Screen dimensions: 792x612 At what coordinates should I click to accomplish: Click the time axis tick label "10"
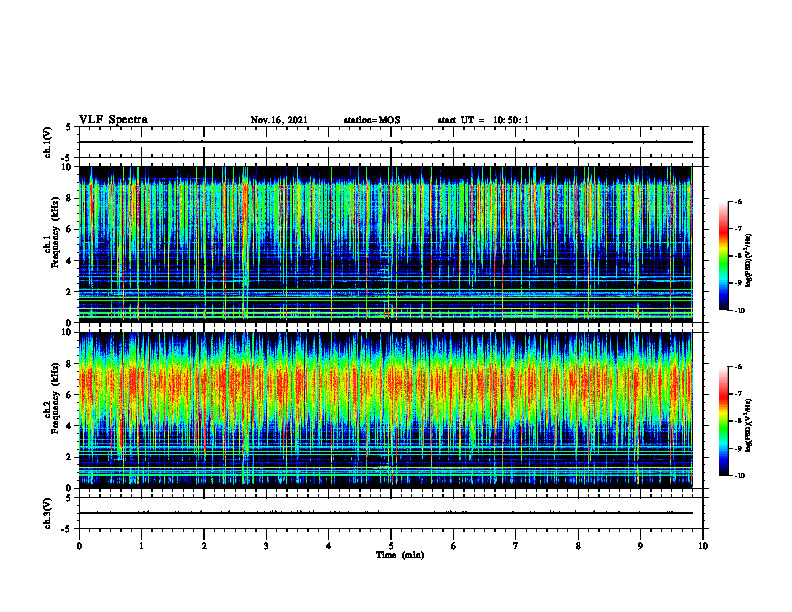pos(703,546)
